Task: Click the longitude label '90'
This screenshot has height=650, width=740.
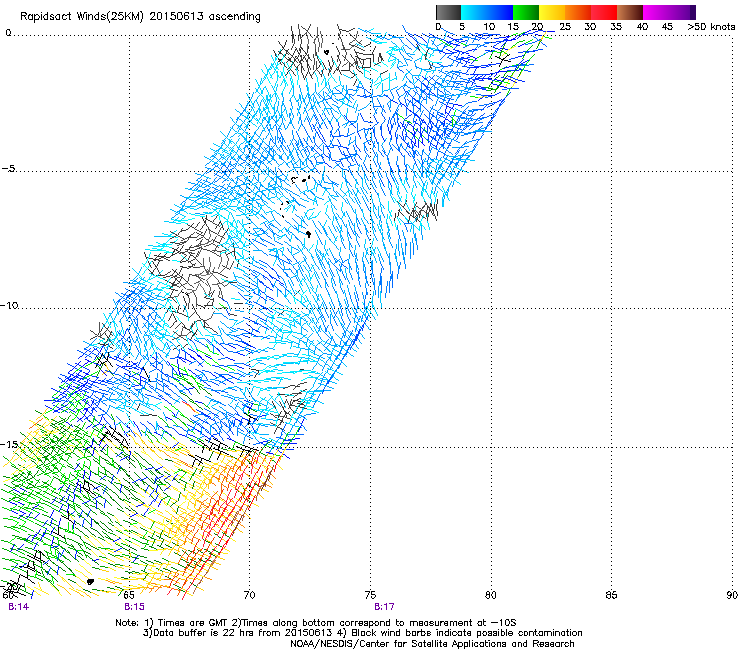Action: pyautogui.click(x=732, y=595)
